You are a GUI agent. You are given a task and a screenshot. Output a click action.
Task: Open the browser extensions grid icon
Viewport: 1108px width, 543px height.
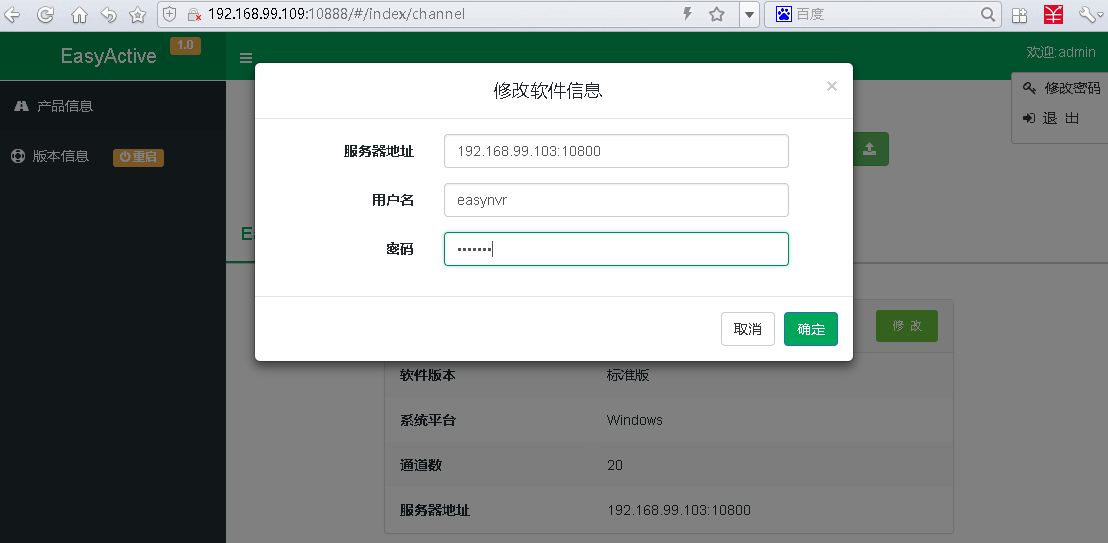click(1019, 15)
